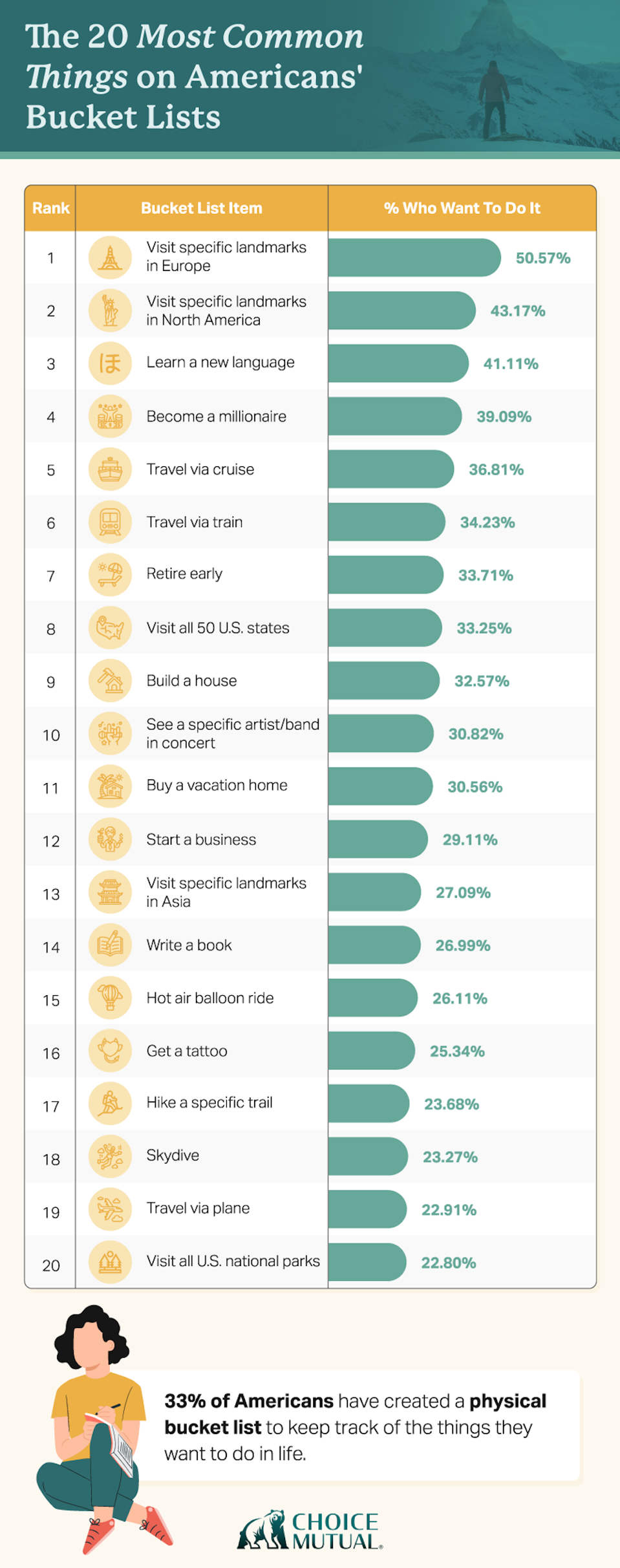
Task: Click the Rank column header
Action: pyautogui.click(x=50, y=208)
